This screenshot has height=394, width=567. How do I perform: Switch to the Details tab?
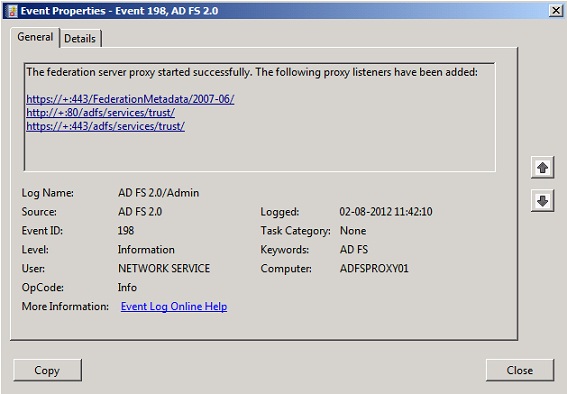point(80,38)
